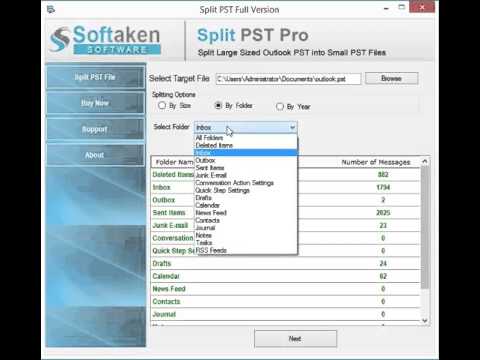Open the Support sidebar button

point(95,129)
